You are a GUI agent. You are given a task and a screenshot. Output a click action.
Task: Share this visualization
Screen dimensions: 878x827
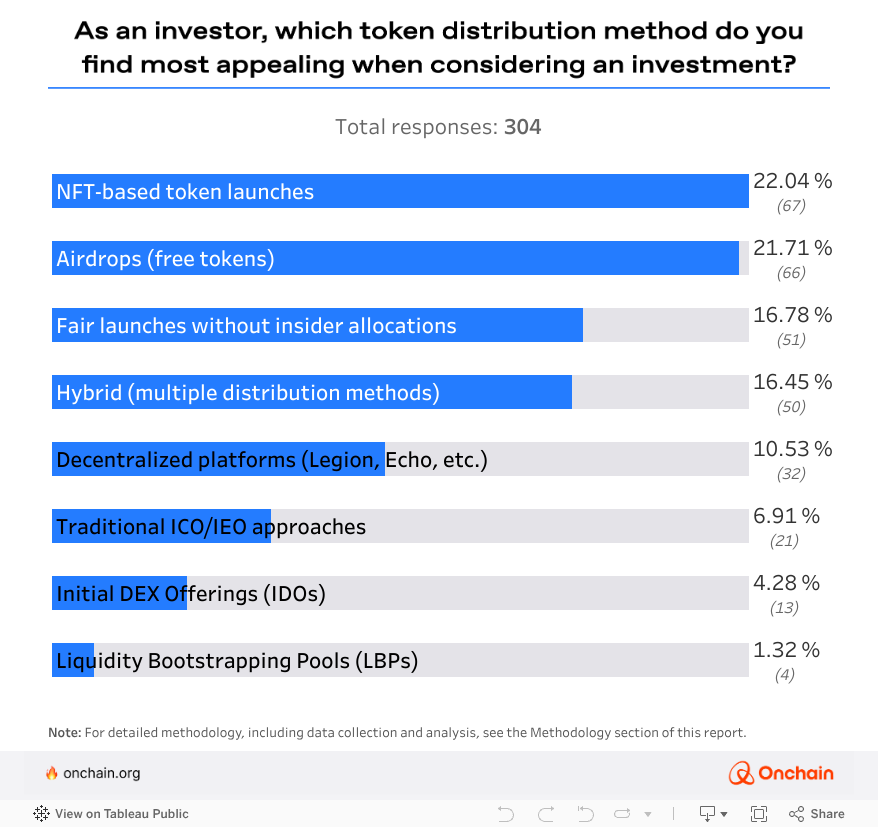(x=817, y=814)
